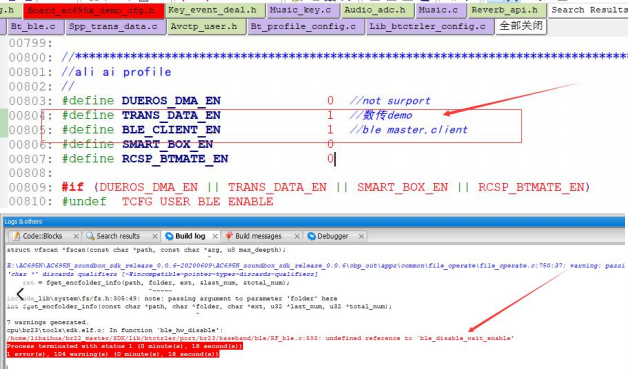This screenshot has width=628, height=369.
Task: Click the BLE_CLIENT_EN define name
Action: (x=171, y=130)
